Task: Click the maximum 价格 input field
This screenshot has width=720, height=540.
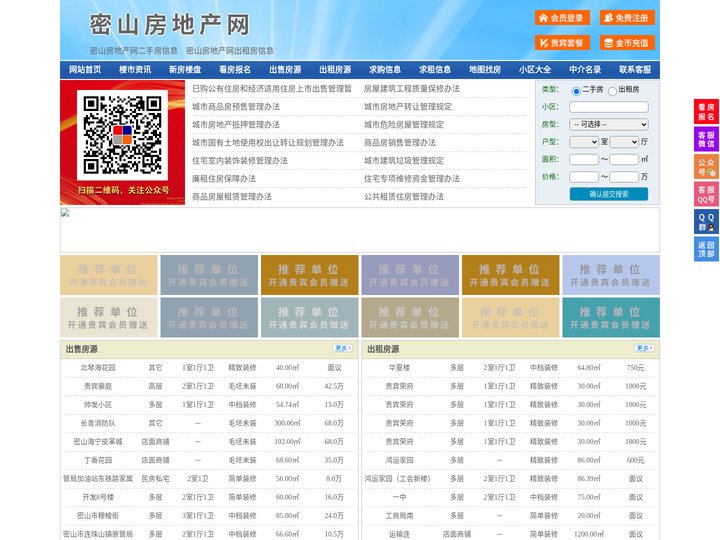Action: pyautogui.click(x=624, y=177)
